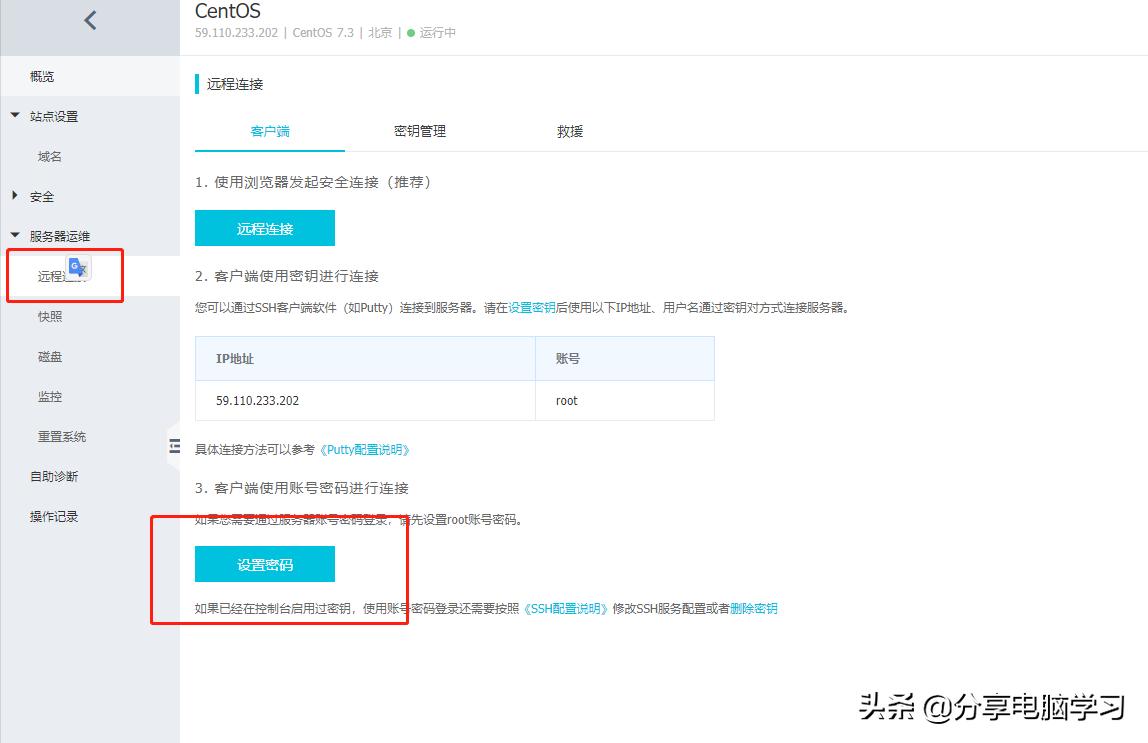The width and height of the screenshot is (1148, 743).
Task: Click the Google Translate icon on 远程连接 item
Action: point(78,268)
